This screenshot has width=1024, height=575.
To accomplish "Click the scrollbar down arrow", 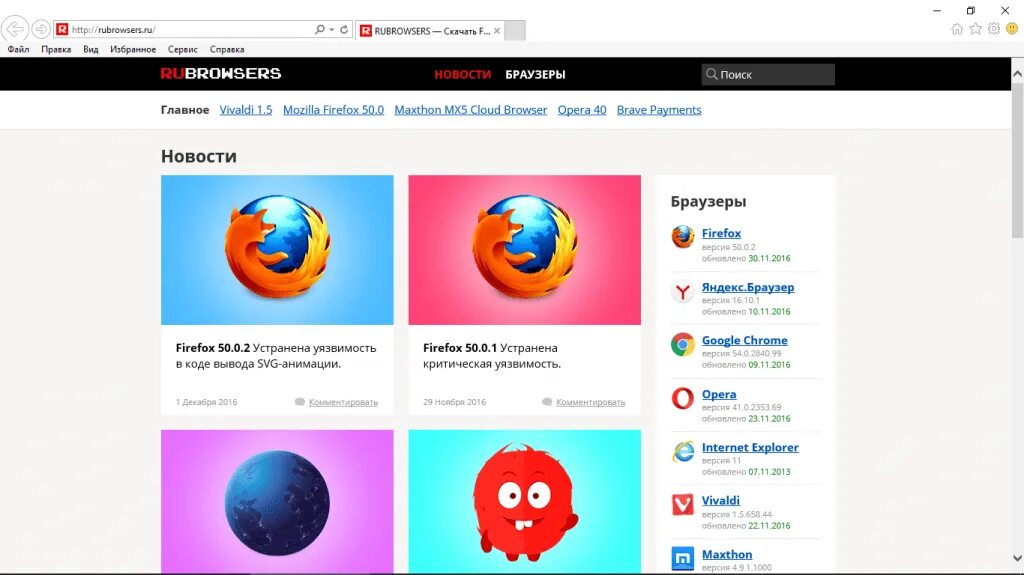I will [x=1017, y=558].
